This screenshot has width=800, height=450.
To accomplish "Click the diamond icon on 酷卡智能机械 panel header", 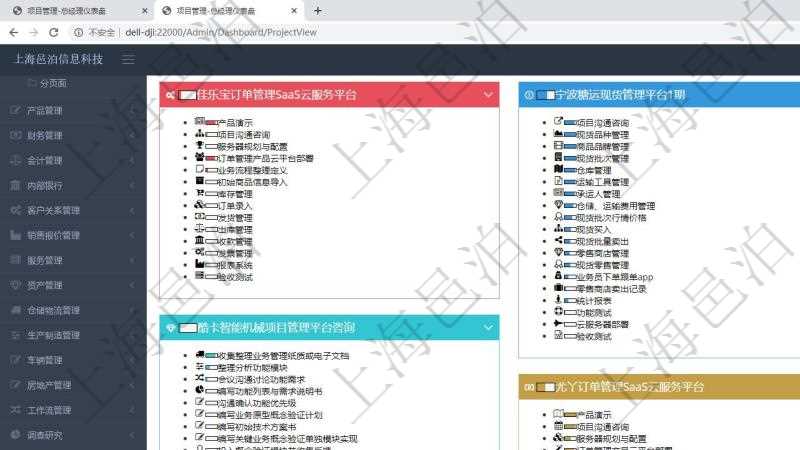I will click(171, 328).
